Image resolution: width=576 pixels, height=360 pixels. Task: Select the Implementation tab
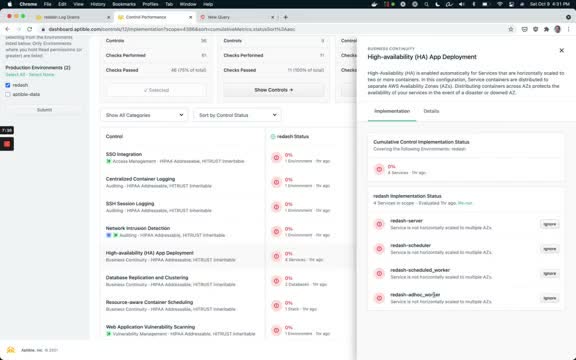pyautogui.click(x=392, y=111)
